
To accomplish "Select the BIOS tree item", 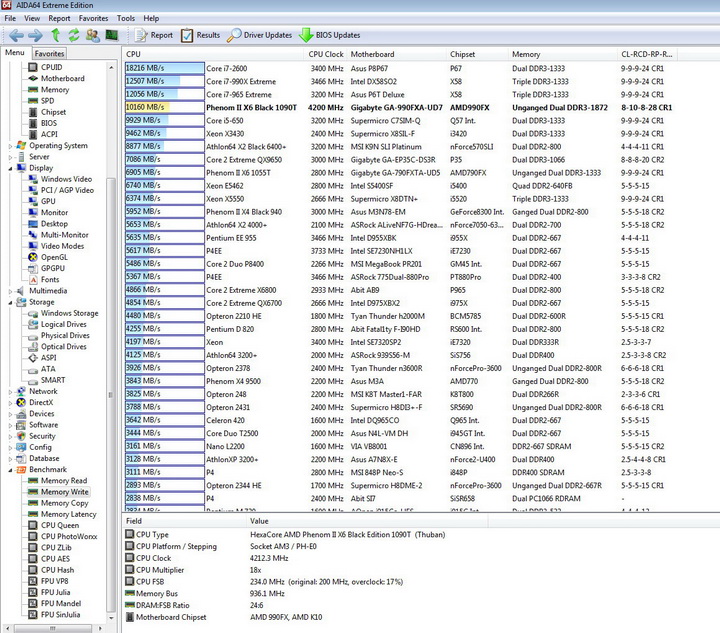I will coord(49,123).
